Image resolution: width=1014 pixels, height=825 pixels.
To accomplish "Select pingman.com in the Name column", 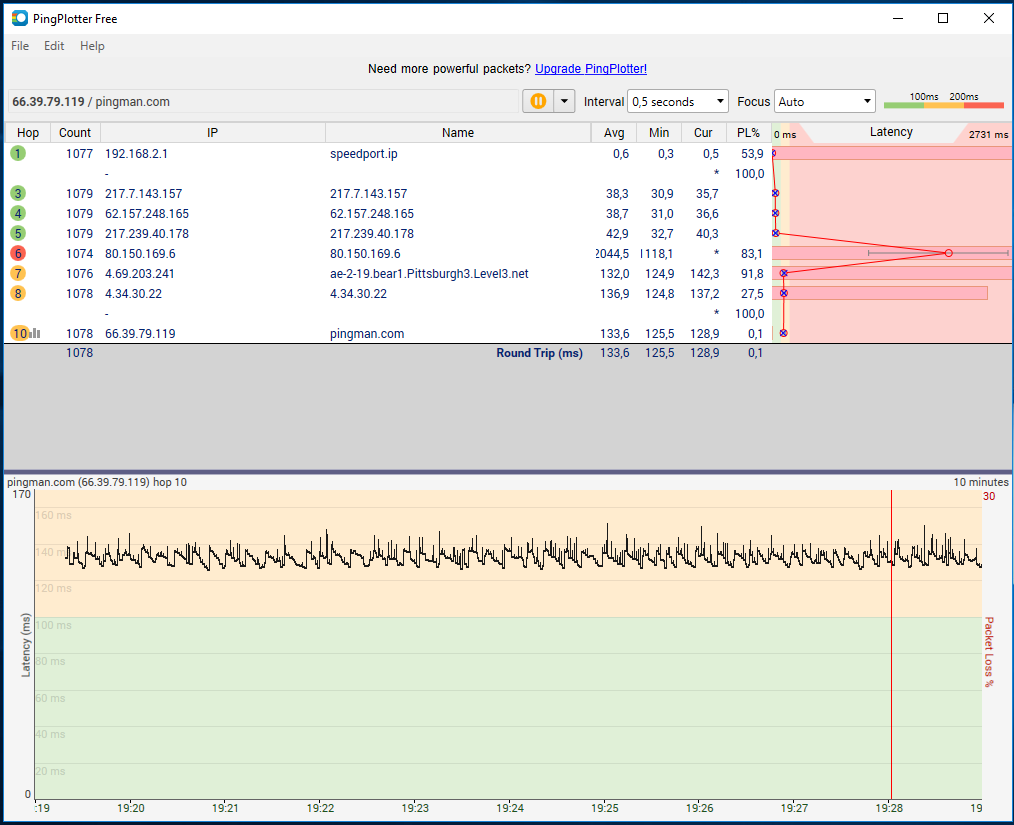I will (367, 334).
